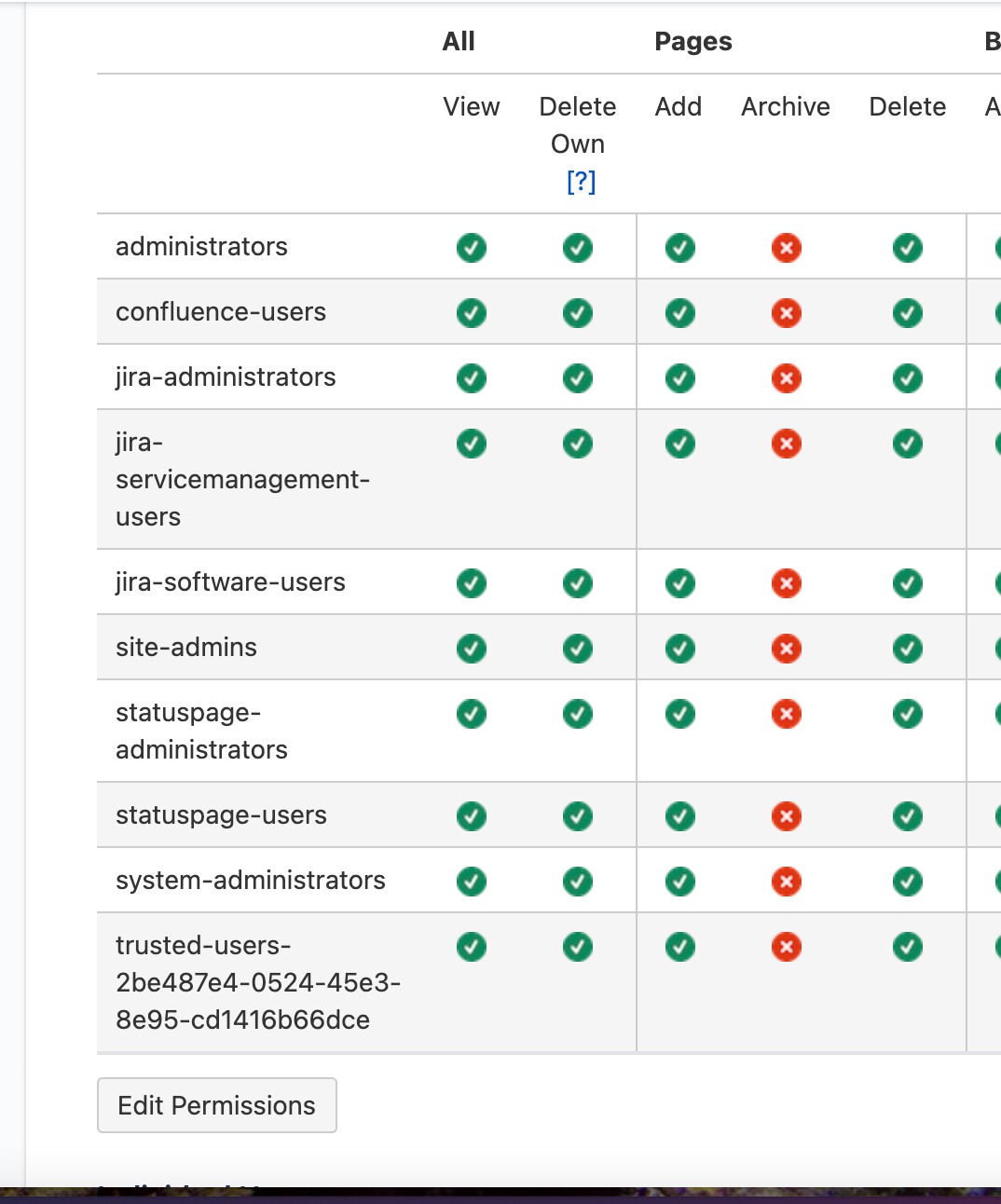Screen dimensions: 1001x1204
Task: Click administrators Archive red cross icon
Action: (x=787, y=248)
